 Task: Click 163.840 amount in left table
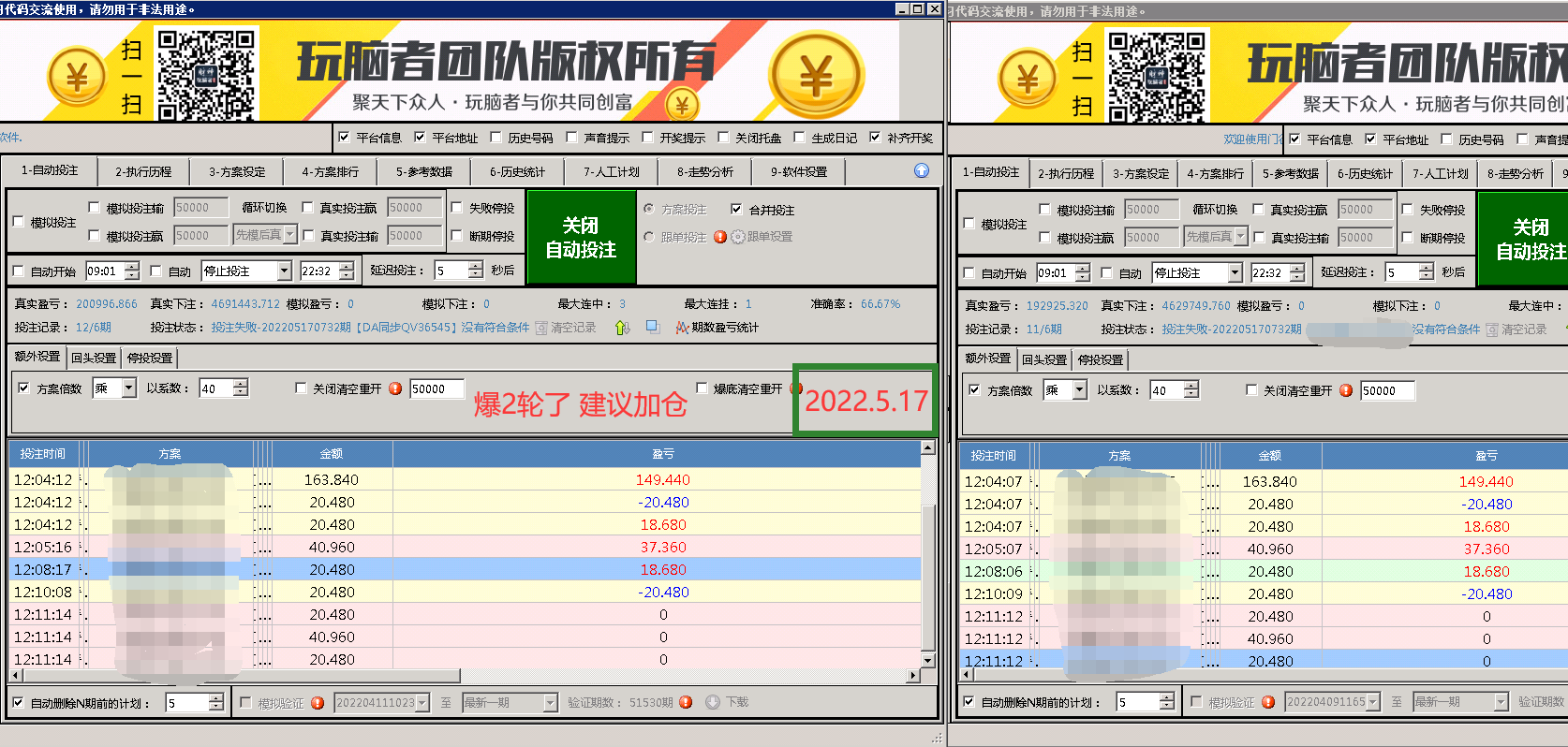click(x=332, y=479)
